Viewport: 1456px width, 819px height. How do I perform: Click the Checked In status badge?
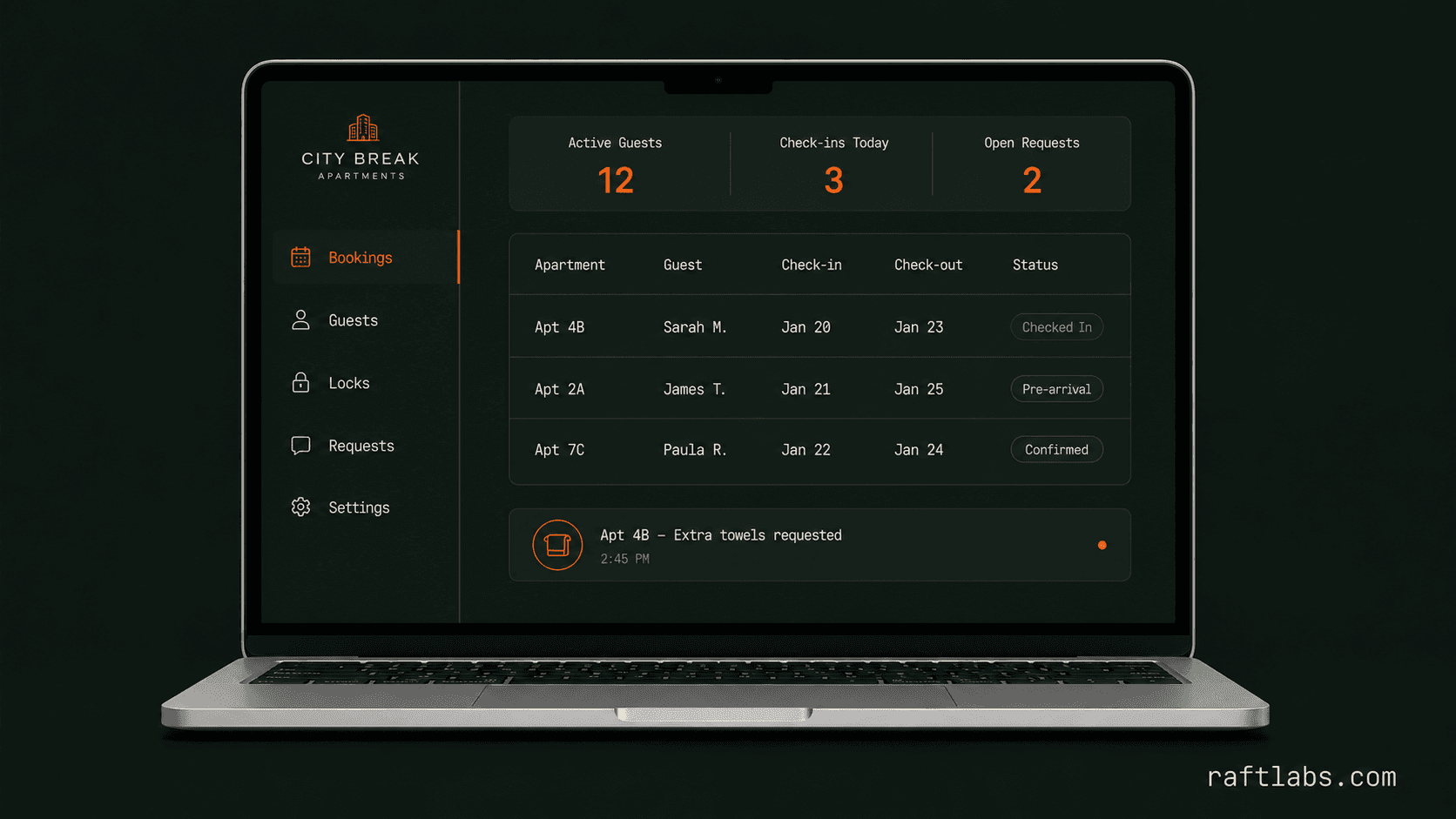coord(1056,327)
